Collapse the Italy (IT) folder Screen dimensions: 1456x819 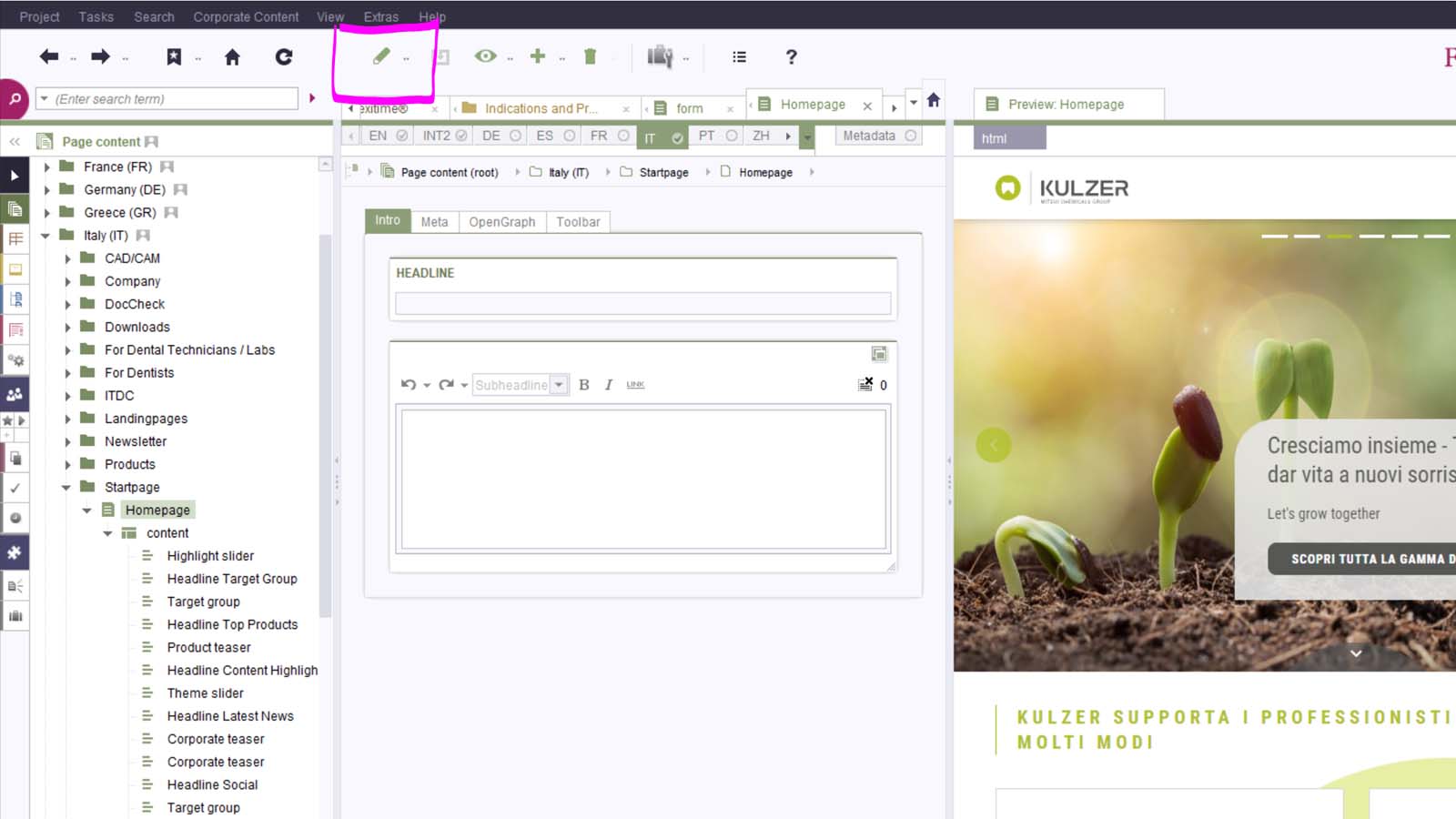point(45,236)
